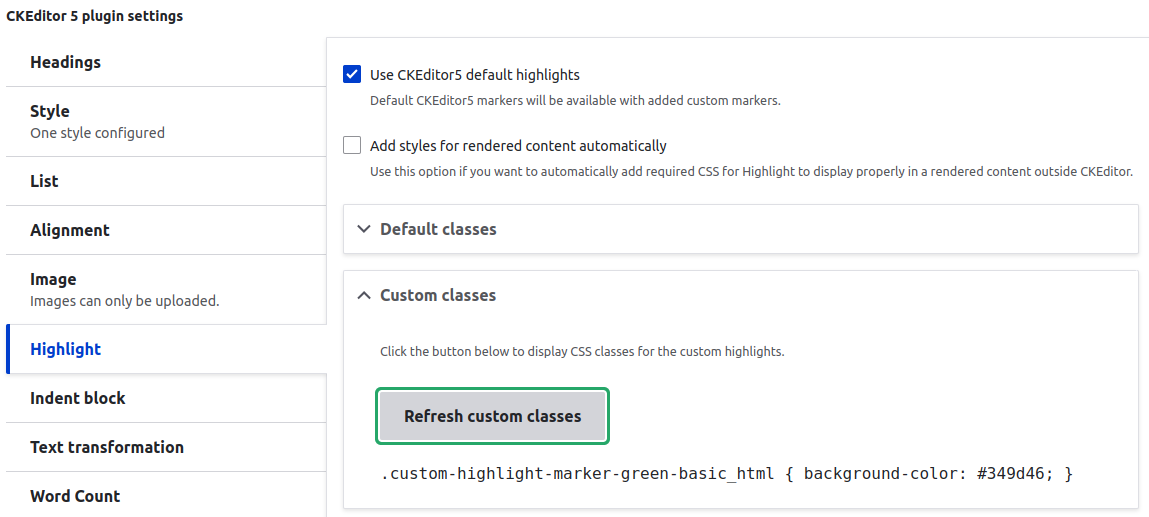
Task: Show the Indent block settings
Action: [78, 398]
